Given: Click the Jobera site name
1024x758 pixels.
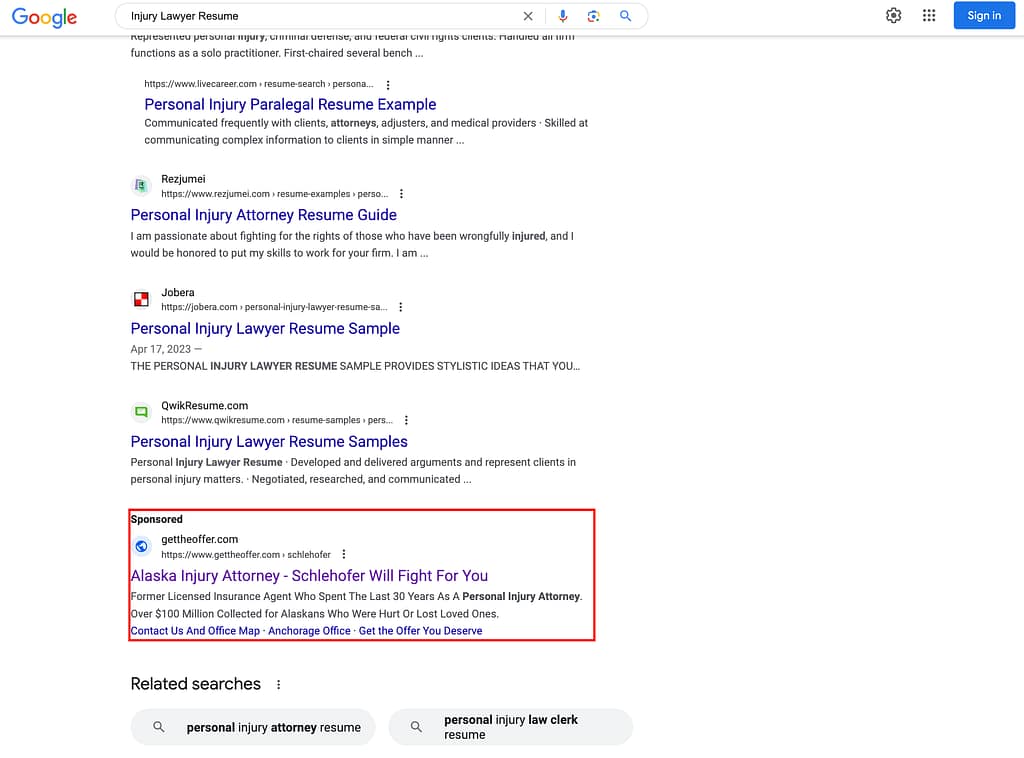Looking at the screenshot, I should 178,292.
